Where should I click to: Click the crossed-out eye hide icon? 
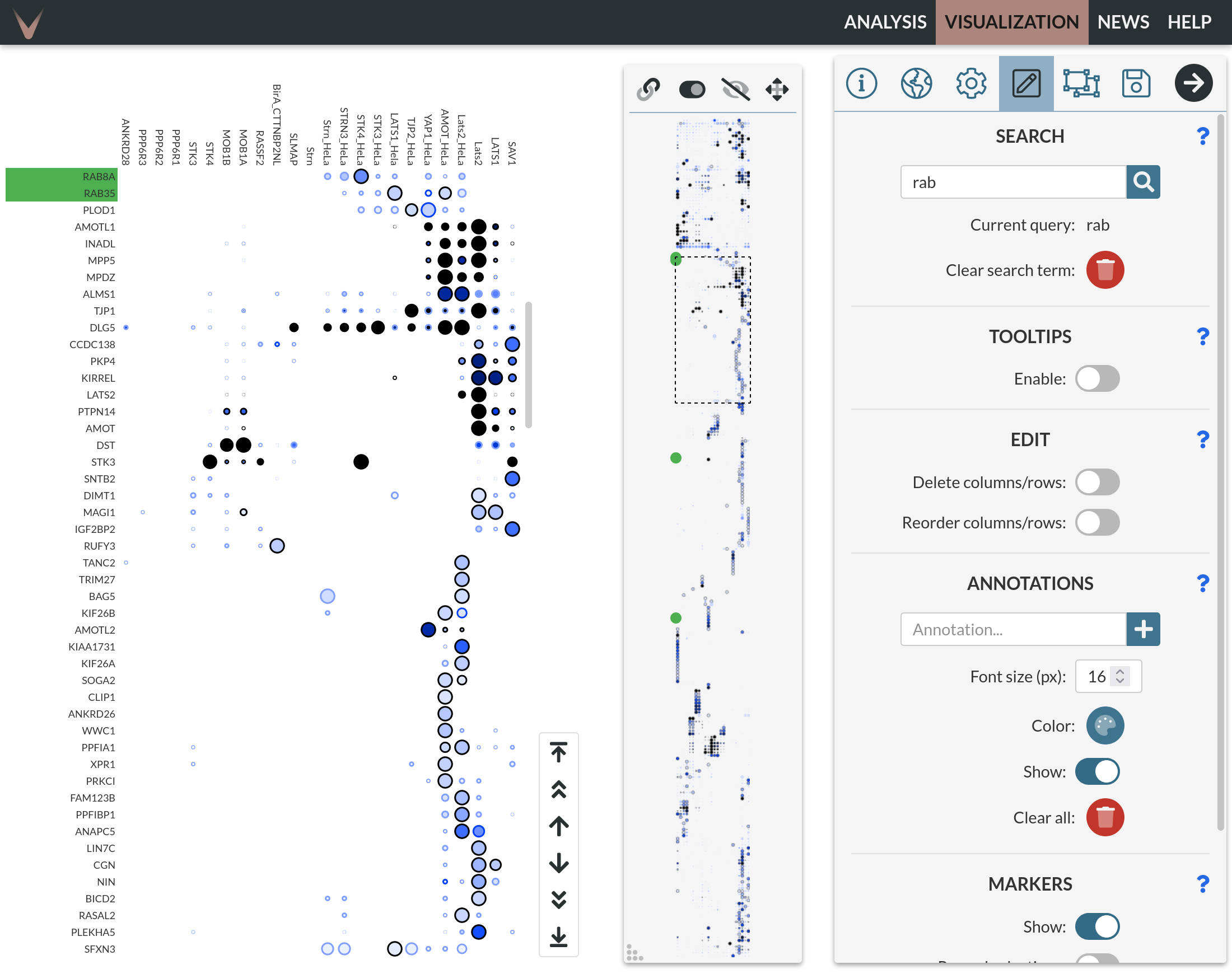[735, 90]
